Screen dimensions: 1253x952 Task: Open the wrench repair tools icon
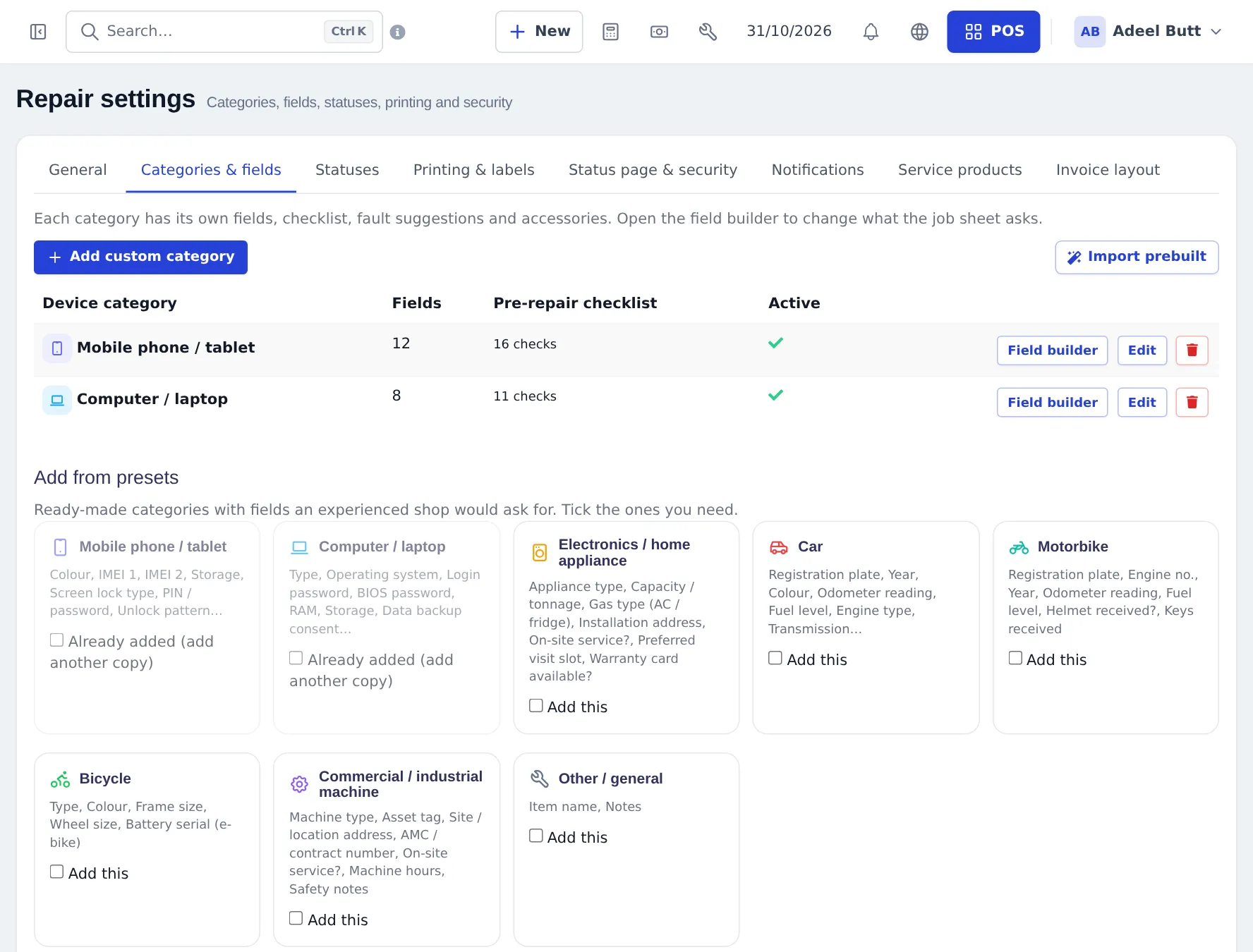coord(708,32)
